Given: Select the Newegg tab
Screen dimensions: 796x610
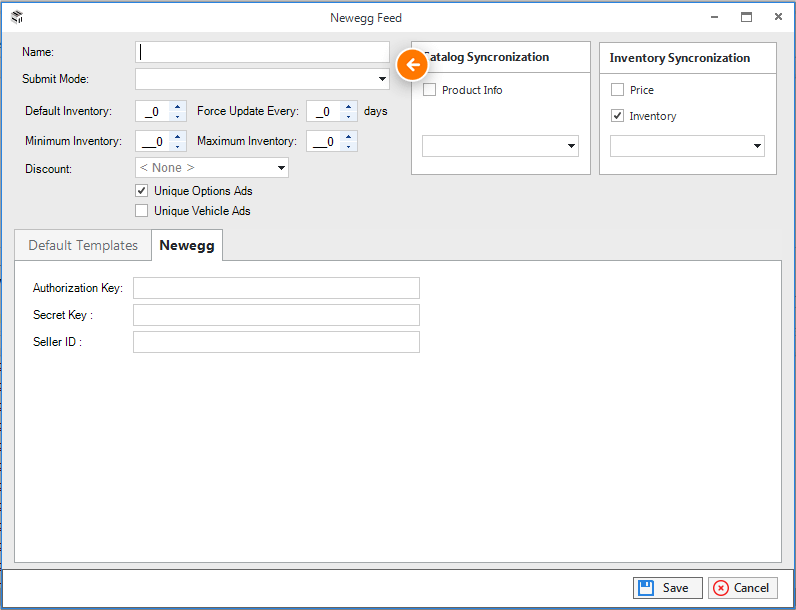Looking at the screenshot, I should 187,245.
